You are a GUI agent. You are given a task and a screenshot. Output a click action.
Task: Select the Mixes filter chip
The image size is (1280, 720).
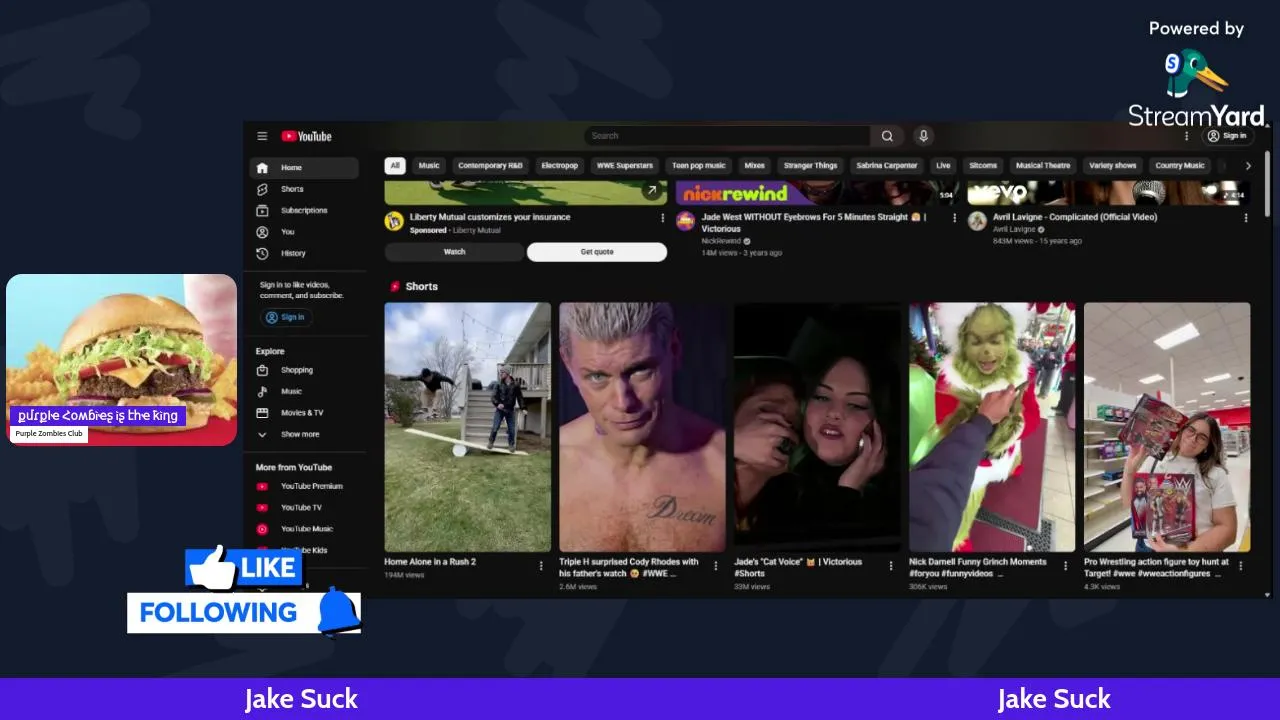[755, 166]
